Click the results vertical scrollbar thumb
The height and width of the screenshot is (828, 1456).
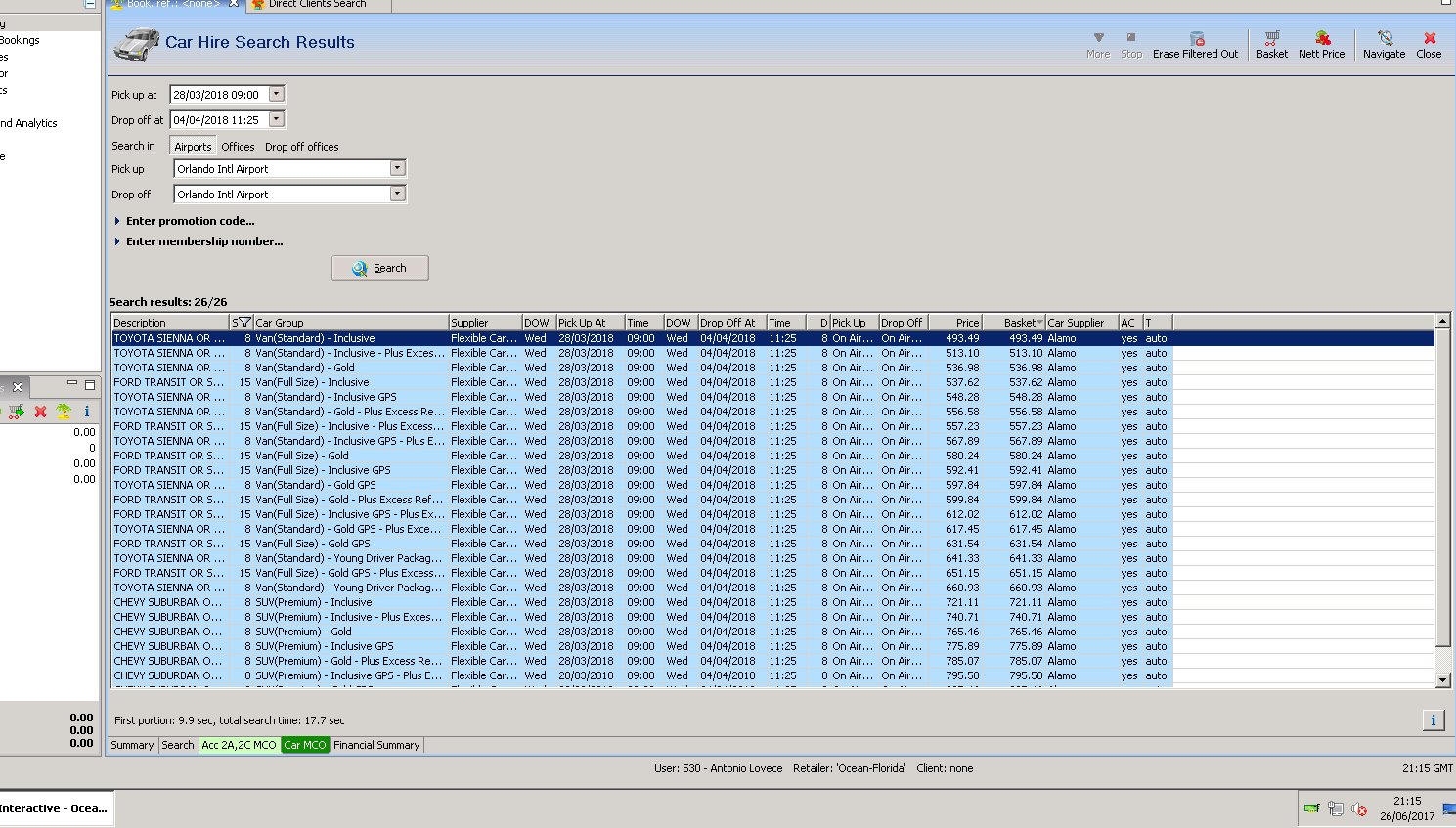[x=1442, y=487]
